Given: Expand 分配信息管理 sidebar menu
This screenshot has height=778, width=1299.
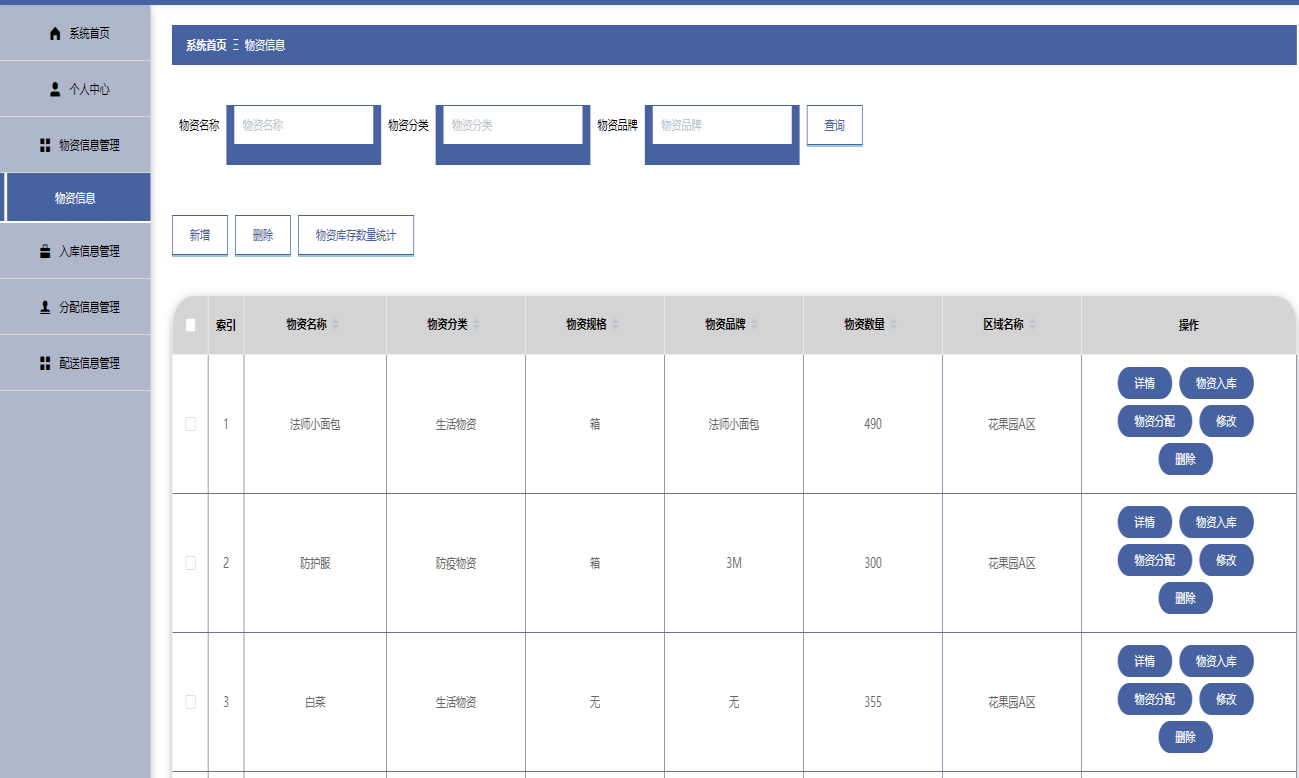Looking at the screenshot, I should (x=75, y=307).
